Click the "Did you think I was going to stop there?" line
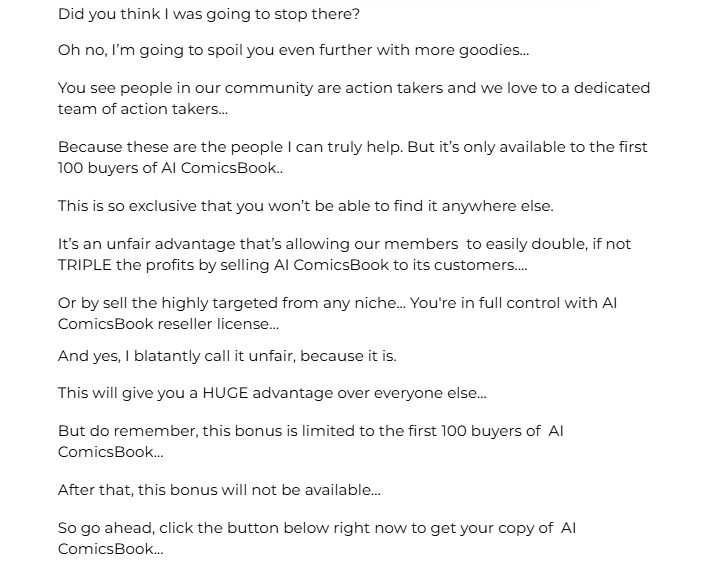The width and height of the screenshot is (714, 562). (x=208, y=14)
